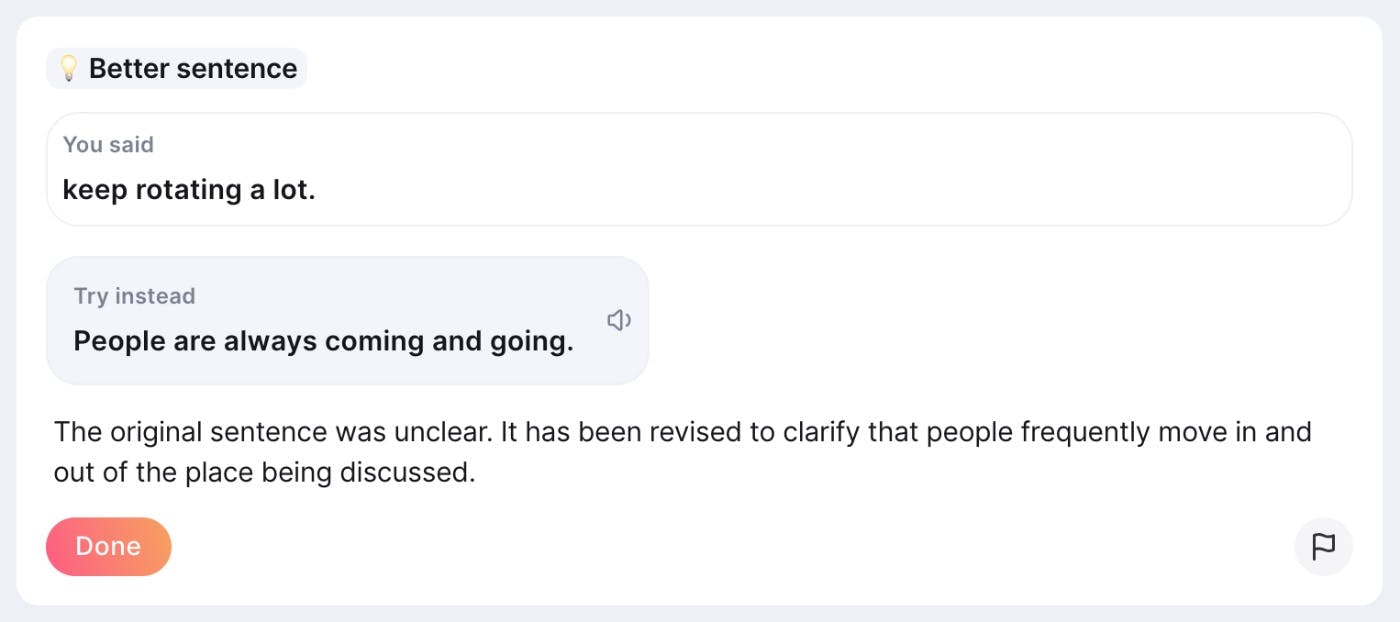Click the flag icon to report feedback
The width and height of the screenshot is (1400, 622).
1323,547
